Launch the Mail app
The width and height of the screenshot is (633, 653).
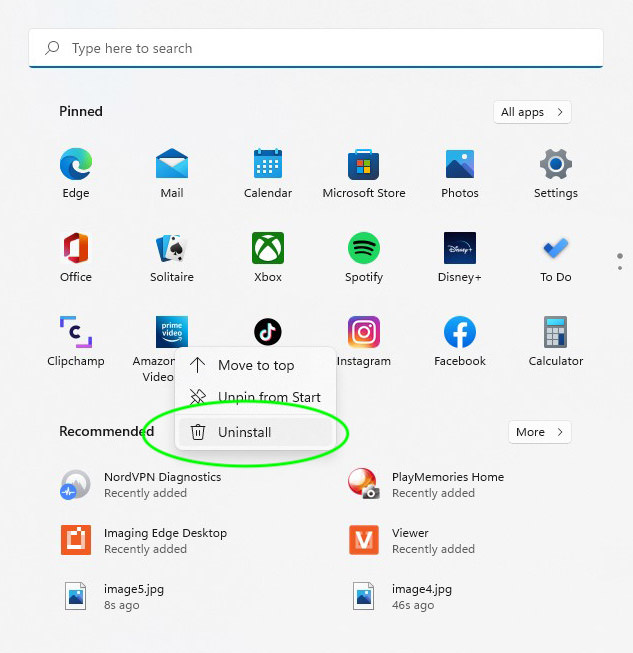coord(172,173)
